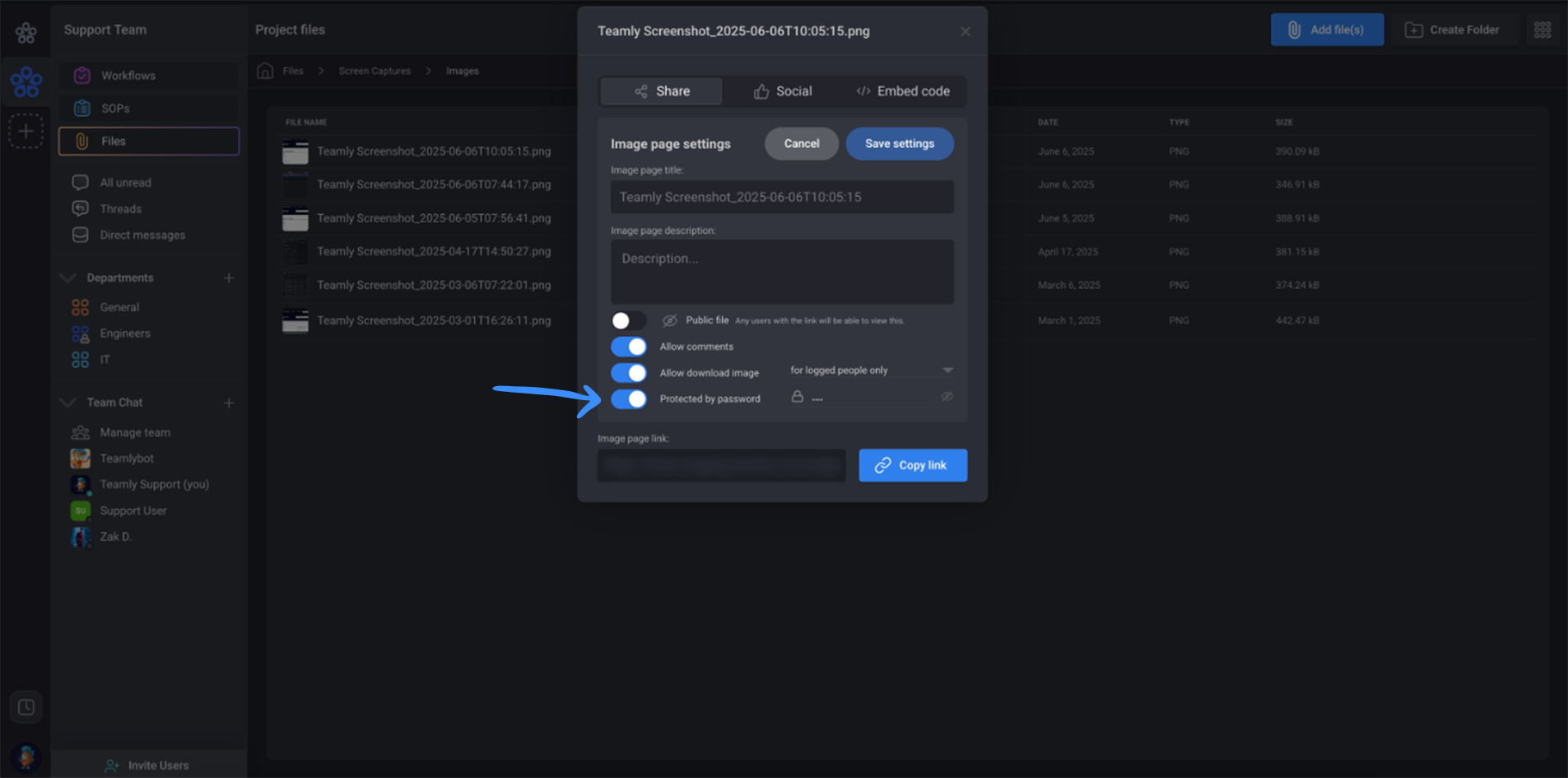This screenshot has width=1568, height=778.
Task: Open the Workflows sidebar item
Action: (x=149, y=76)
